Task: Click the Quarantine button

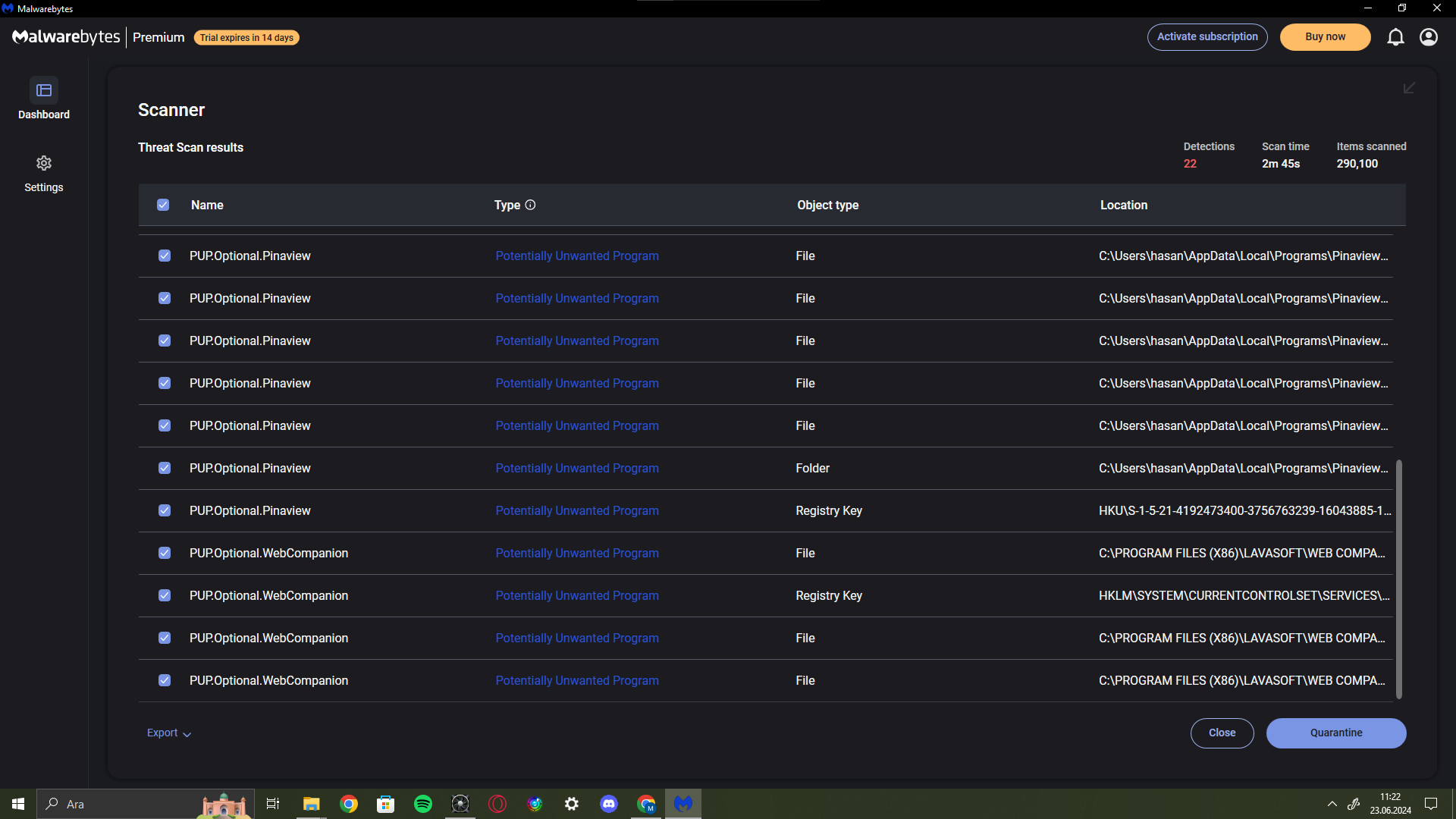Action: click(x=1335, y=733)
